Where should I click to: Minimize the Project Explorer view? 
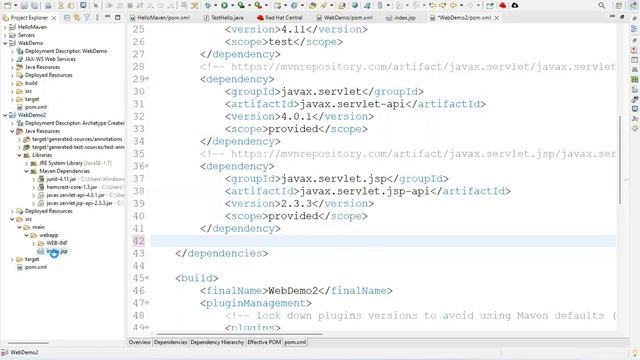point(107,17)
